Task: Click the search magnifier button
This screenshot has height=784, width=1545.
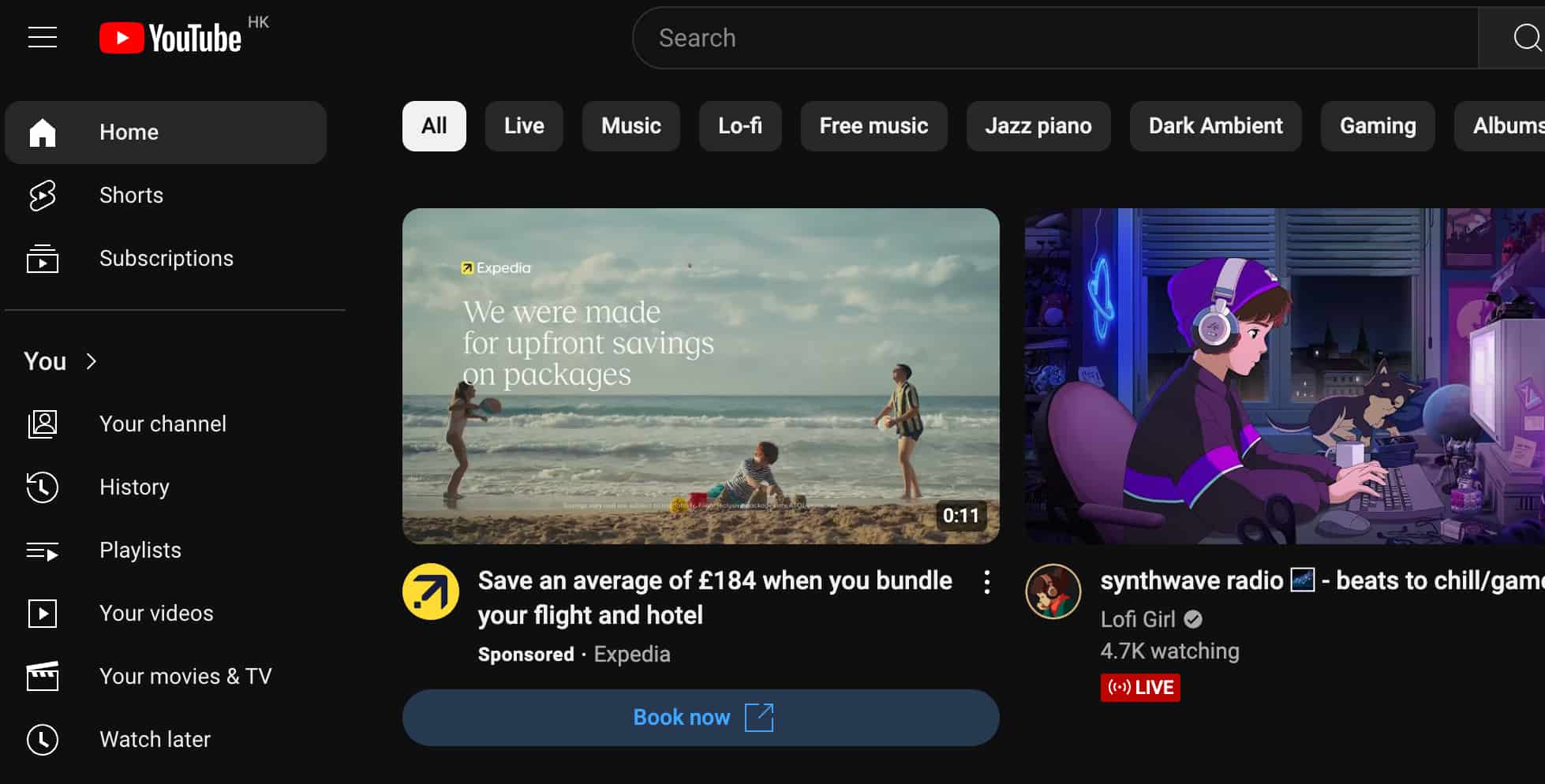Action: pyautogui.click(x=1523, y=38)
